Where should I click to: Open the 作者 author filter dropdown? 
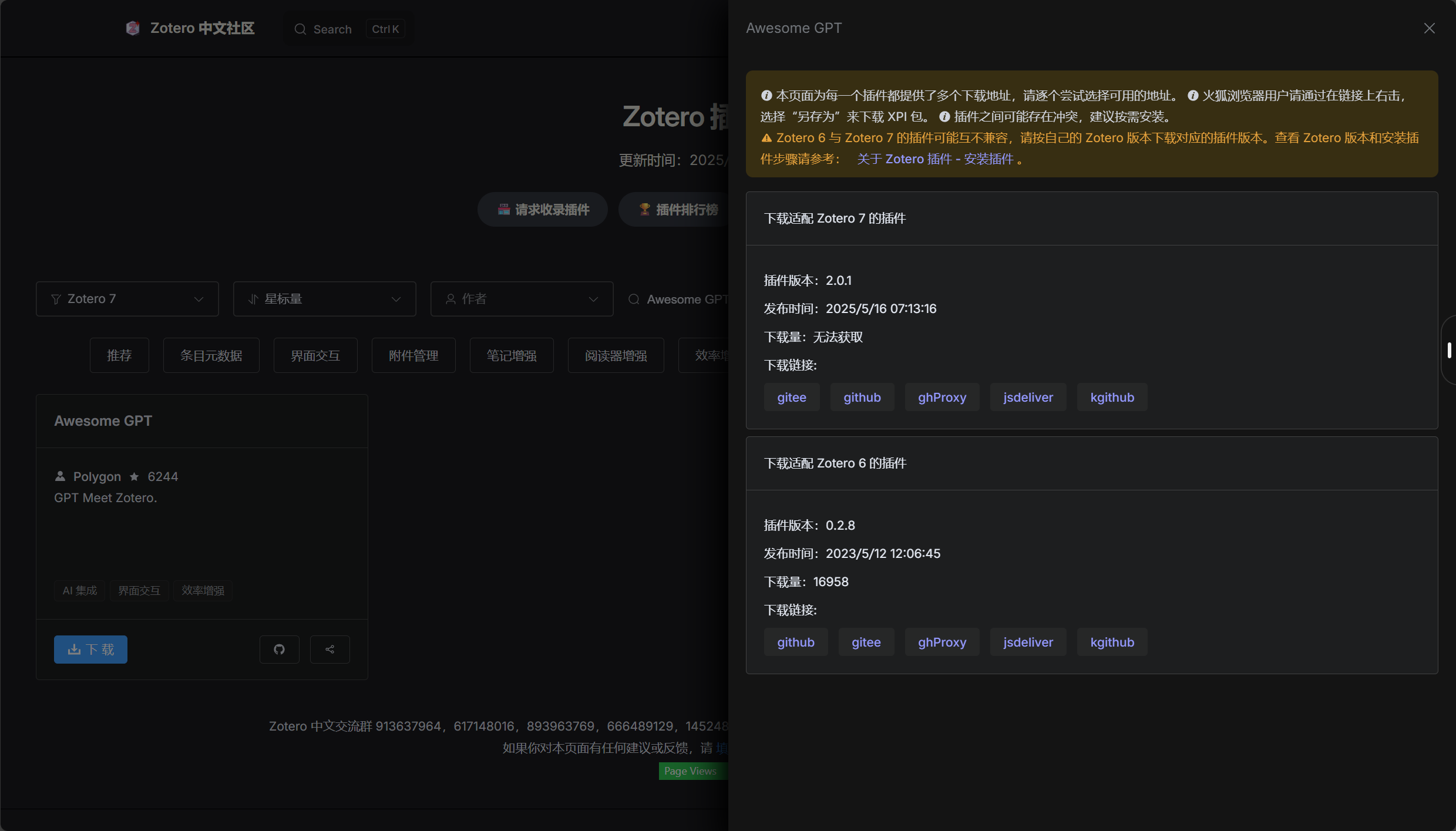522,299
